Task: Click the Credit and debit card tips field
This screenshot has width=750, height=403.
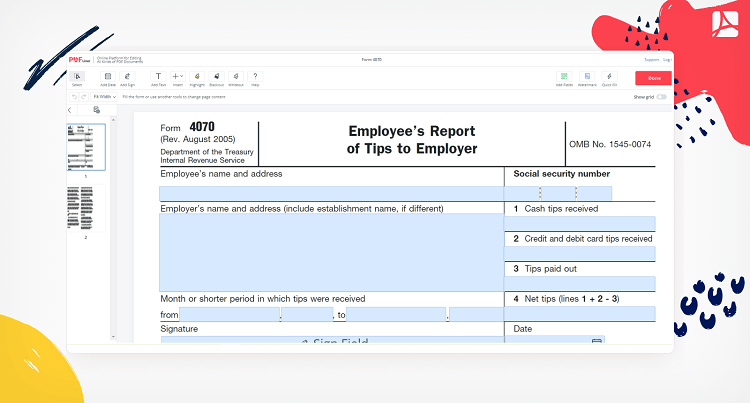Action: (x=580, y=253)
